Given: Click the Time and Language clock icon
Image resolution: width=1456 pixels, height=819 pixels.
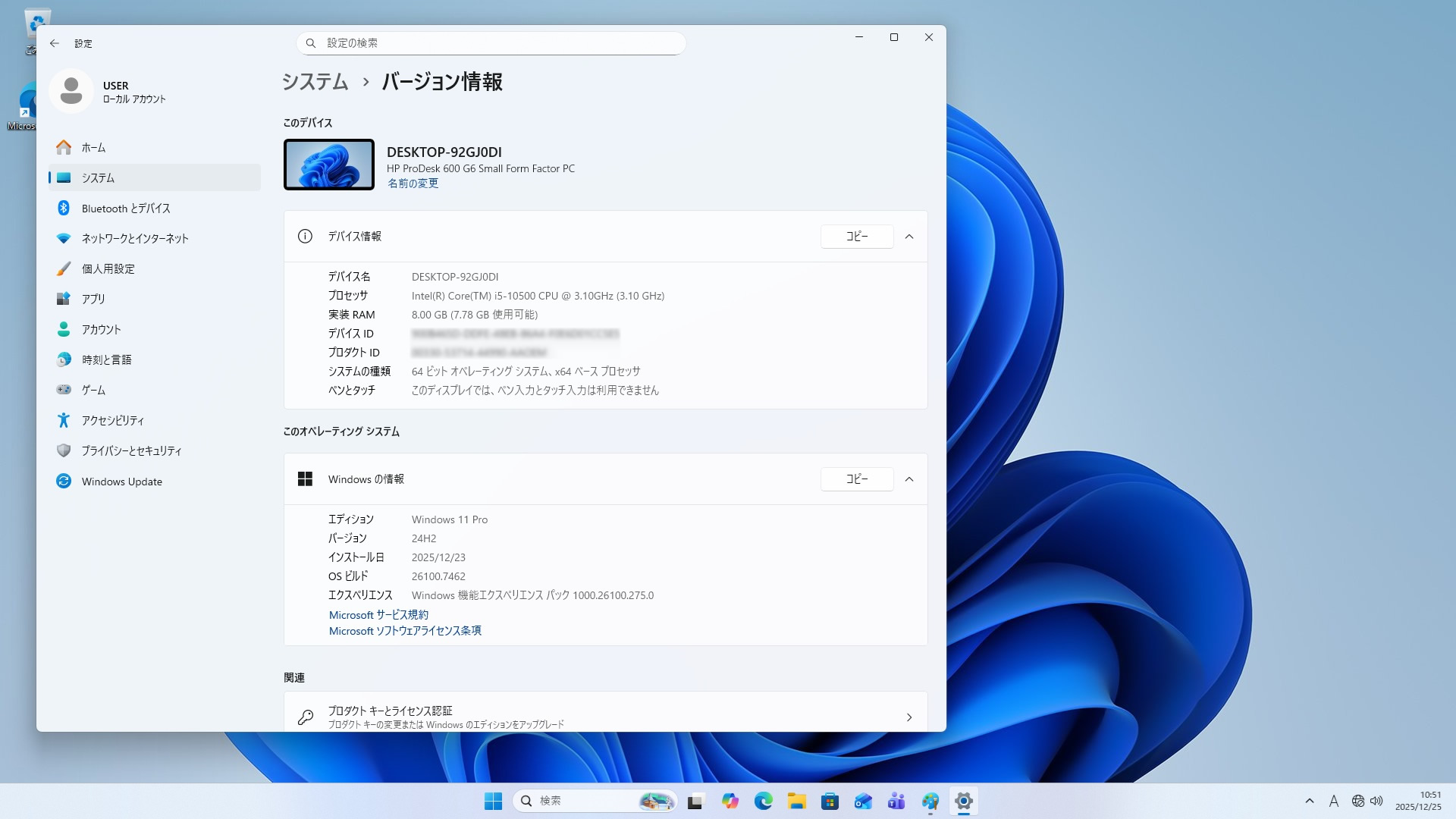Looking at the screenshot, I should click(64, 359).
